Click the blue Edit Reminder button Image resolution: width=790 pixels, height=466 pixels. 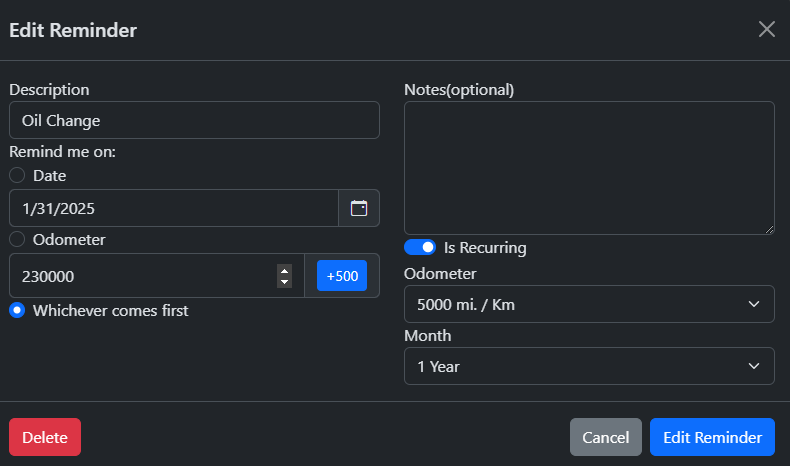point(712,437)
